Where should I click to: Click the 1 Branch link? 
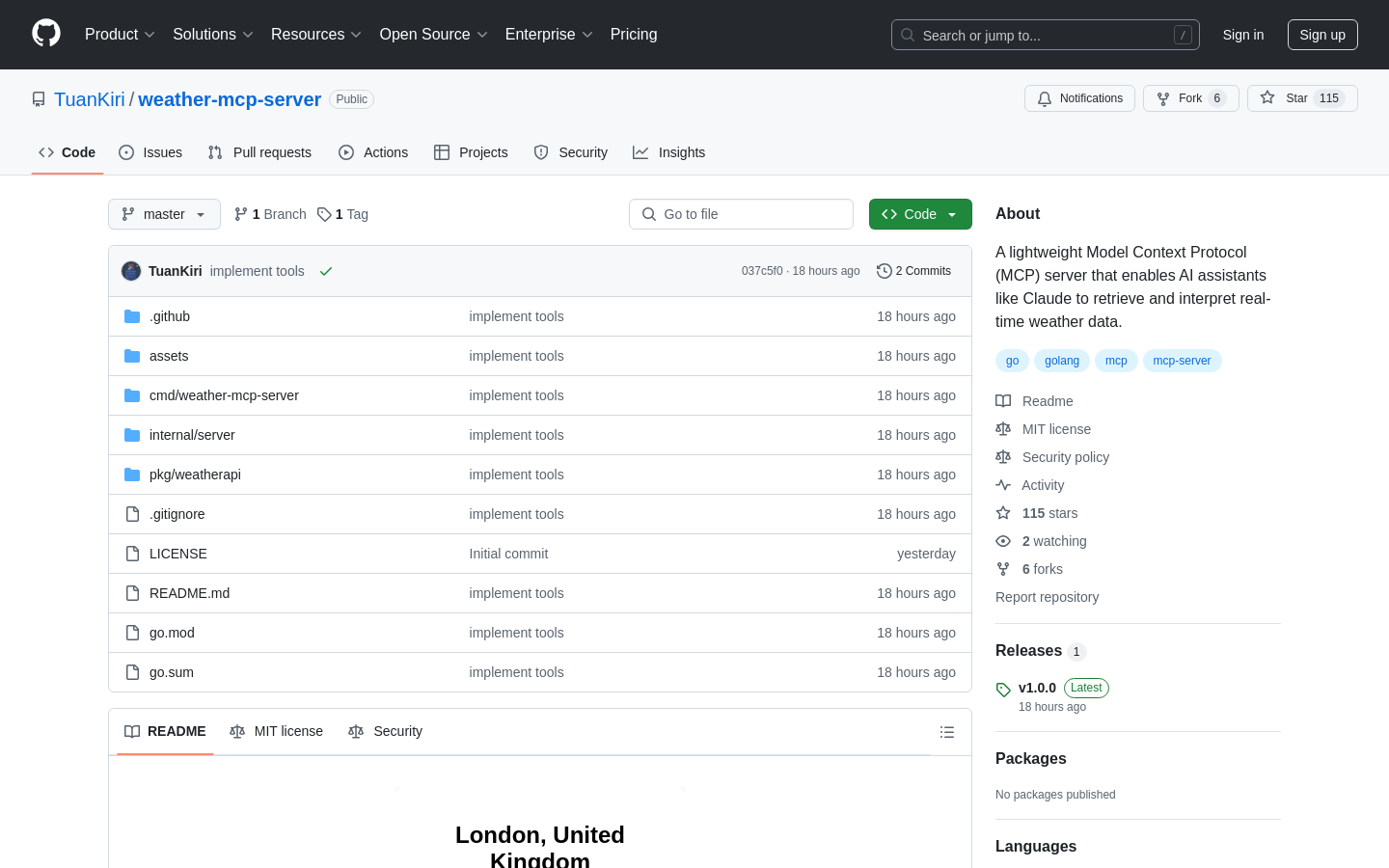coord(270,214)
